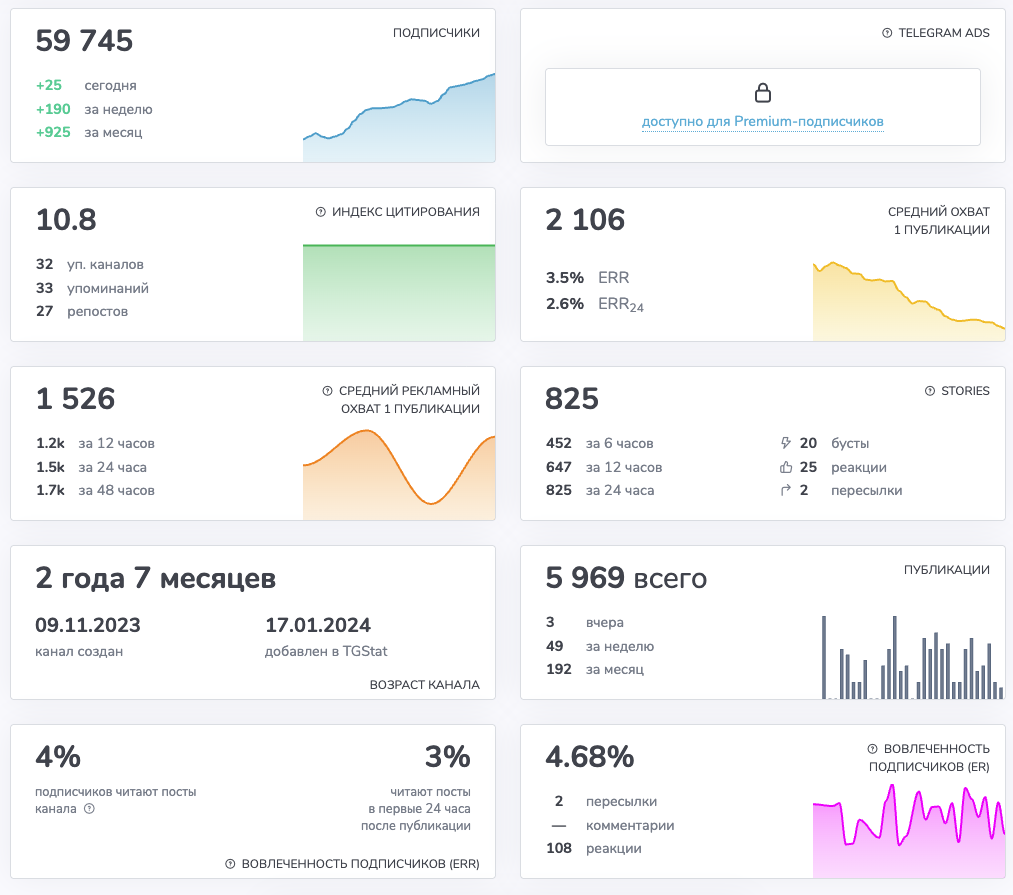The width and height of the screenshot is (1013, 895).
Task: Click the '192 за месяц' row
Action: (595, 669)
